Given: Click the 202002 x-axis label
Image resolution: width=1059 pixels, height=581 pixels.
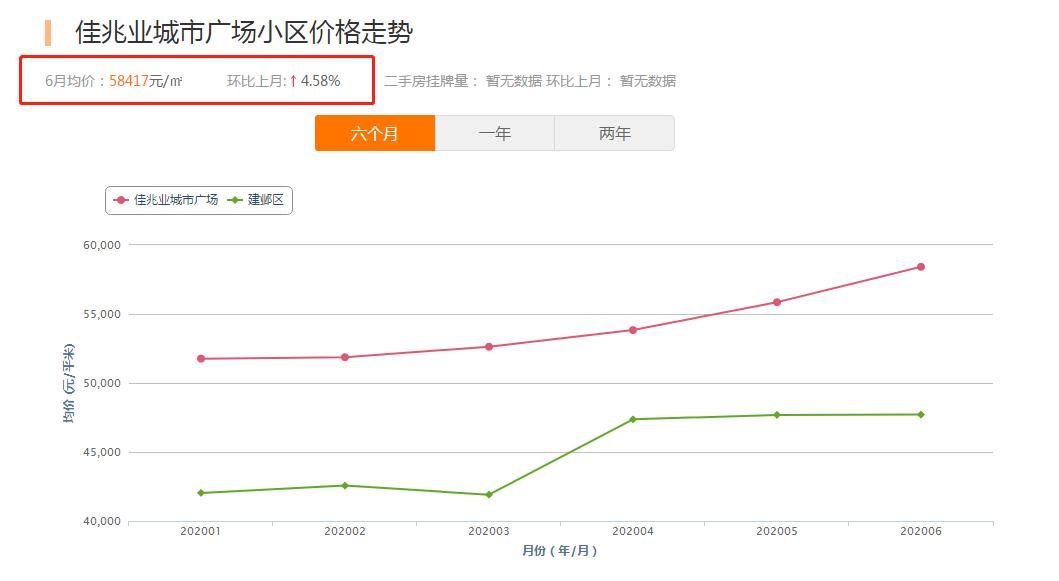Looking at the screenshot, I should 345,531.
